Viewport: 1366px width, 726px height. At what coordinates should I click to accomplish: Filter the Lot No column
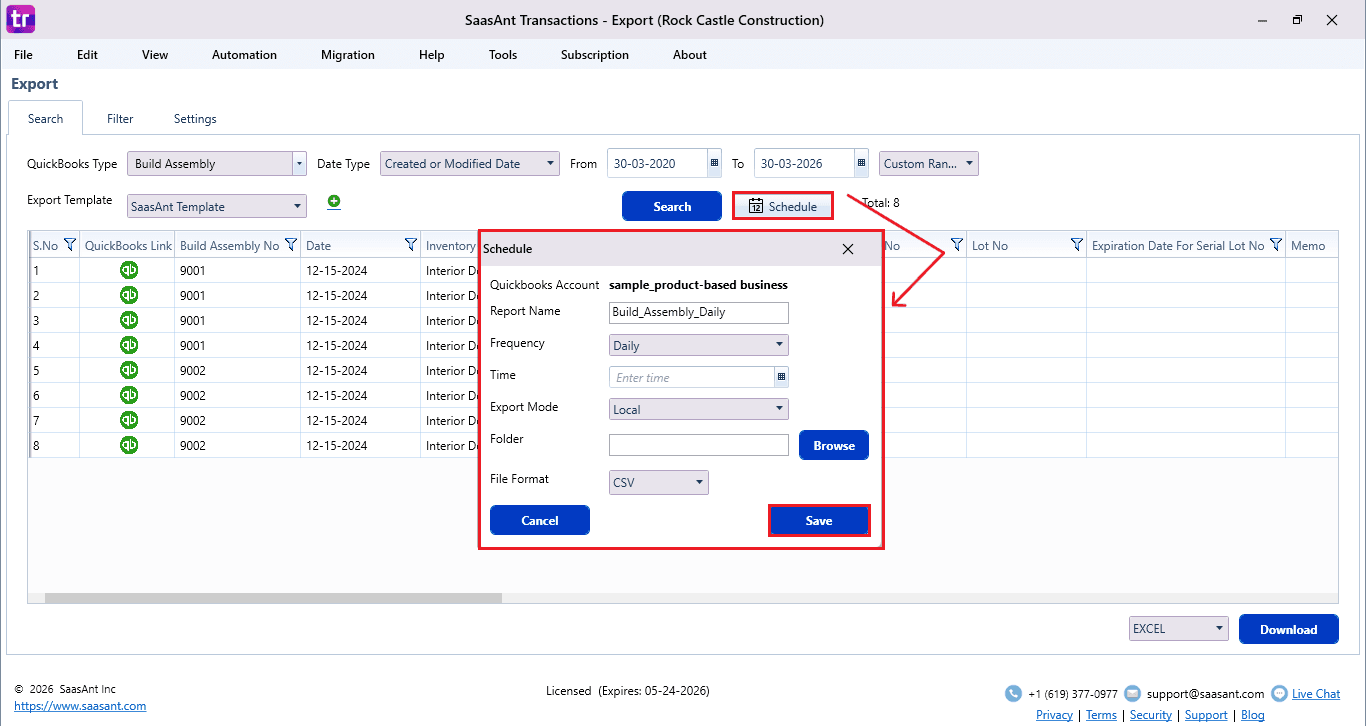[x=1077, y=245]
